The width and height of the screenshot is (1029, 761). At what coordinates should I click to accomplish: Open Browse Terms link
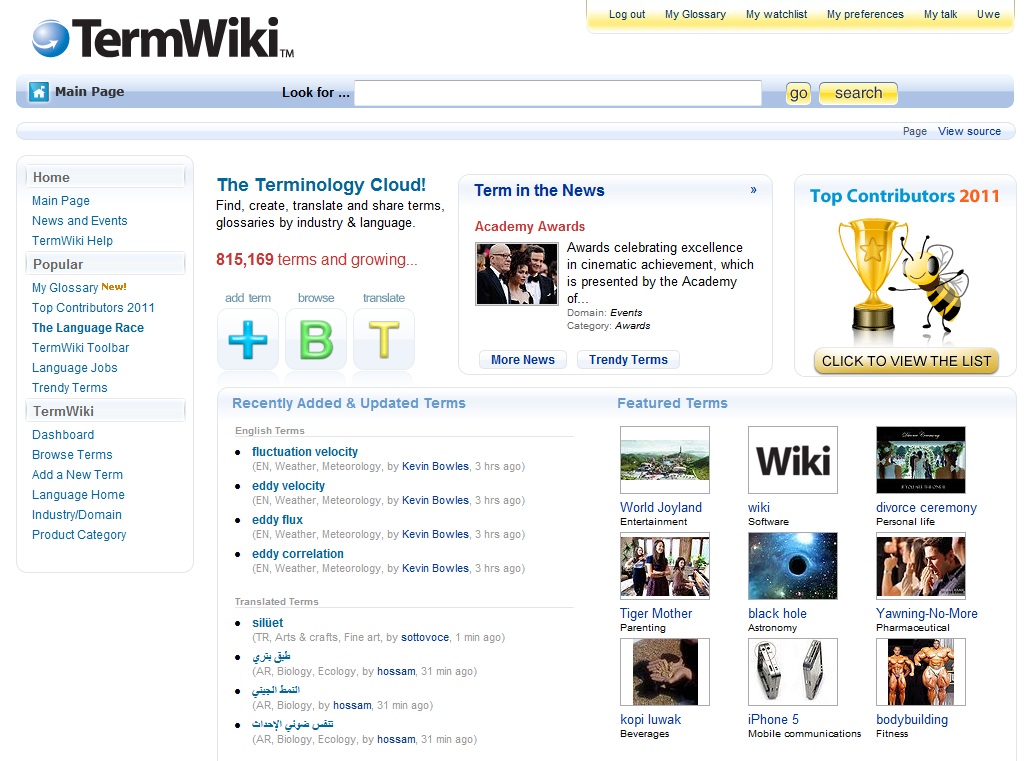tap(72, 455)
